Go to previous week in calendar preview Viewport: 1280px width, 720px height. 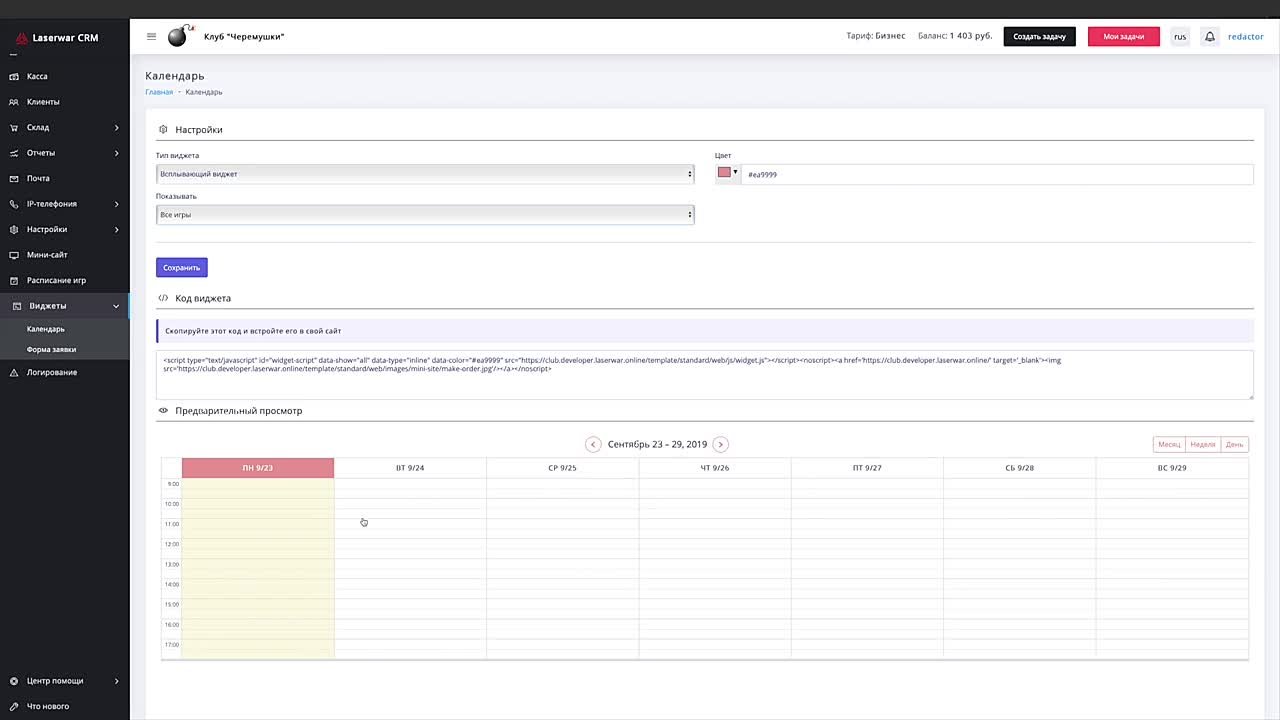(593, 444)
